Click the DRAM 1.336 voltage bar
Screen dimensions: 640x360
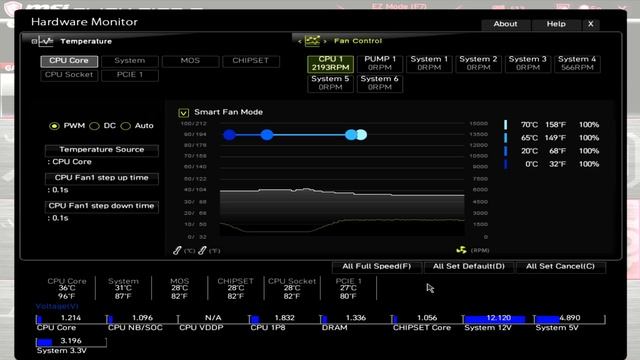click(356, 318)
